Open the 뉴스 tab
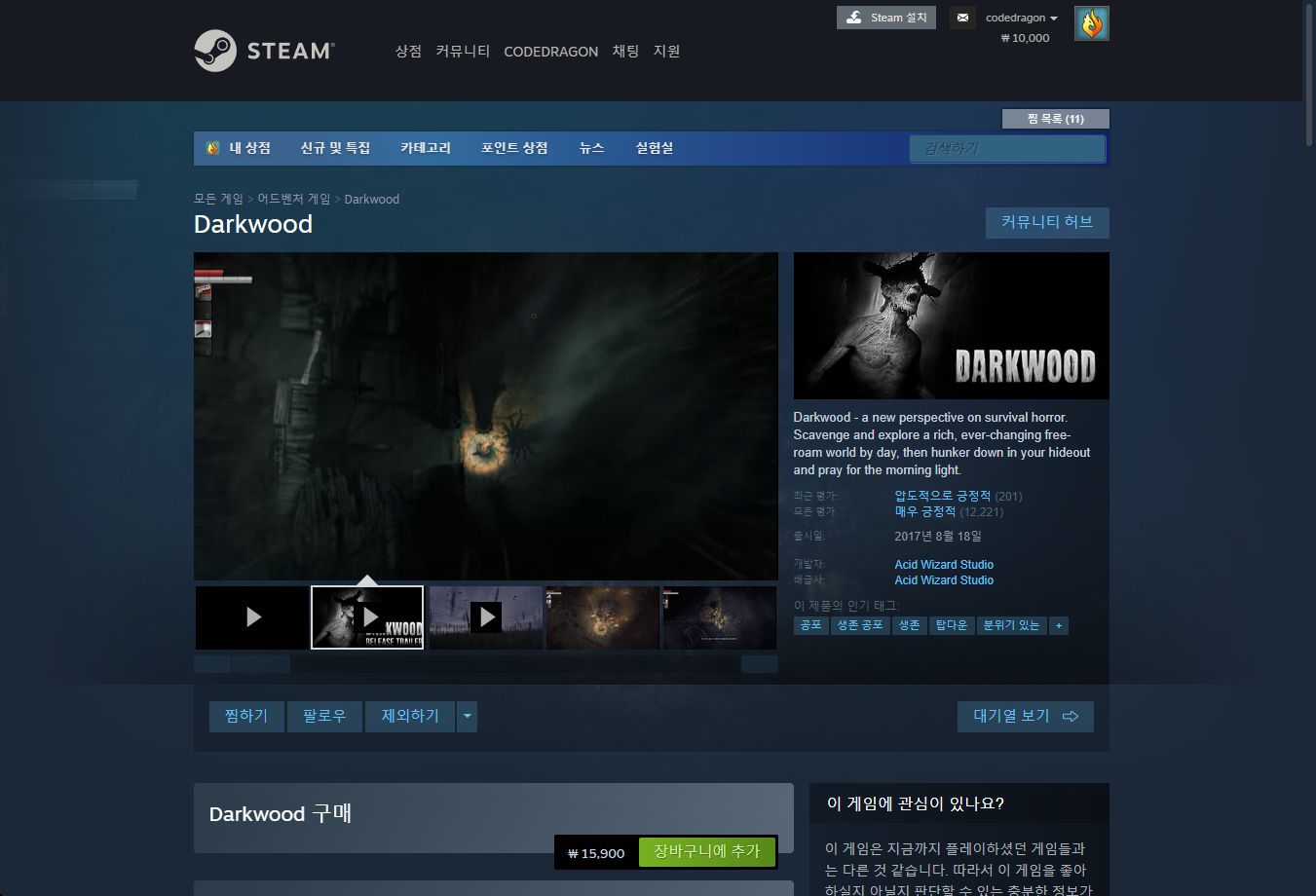Image resolution: width=1316 pixels, height=896 pixels. 592,148
